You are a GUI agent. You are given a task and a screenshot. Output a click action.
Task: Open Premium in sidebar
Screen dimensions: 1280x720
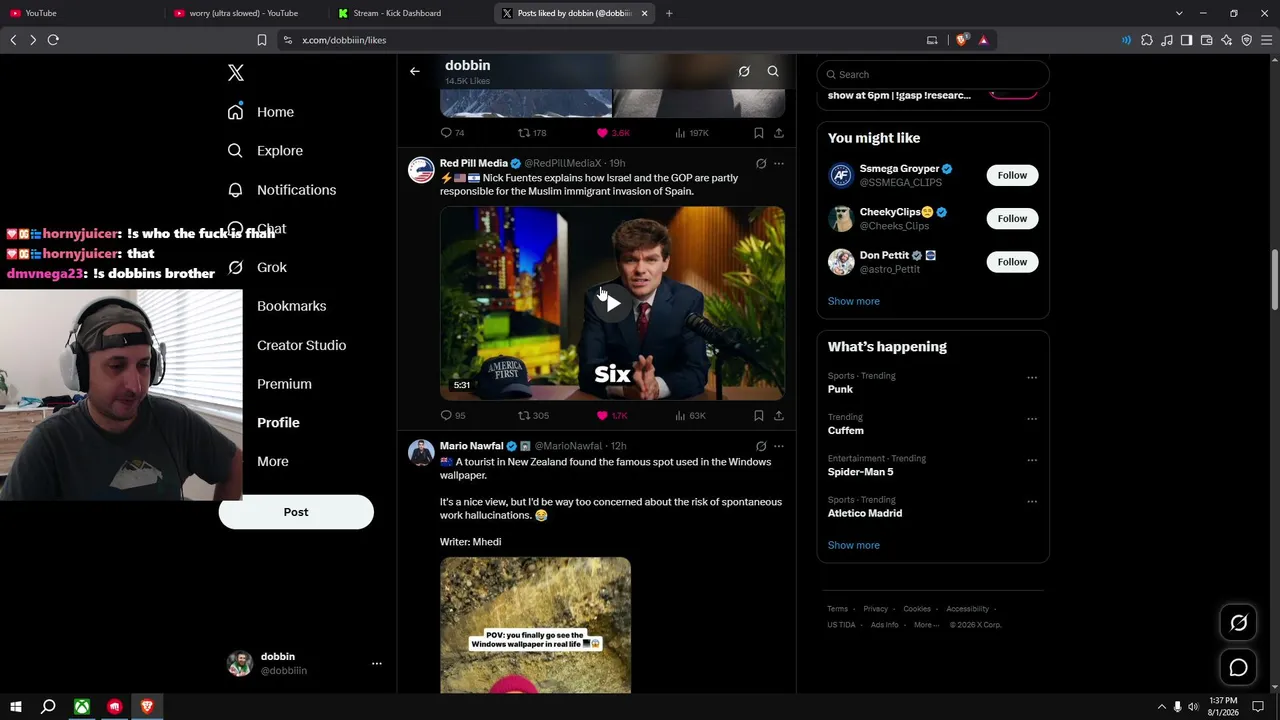284,384
